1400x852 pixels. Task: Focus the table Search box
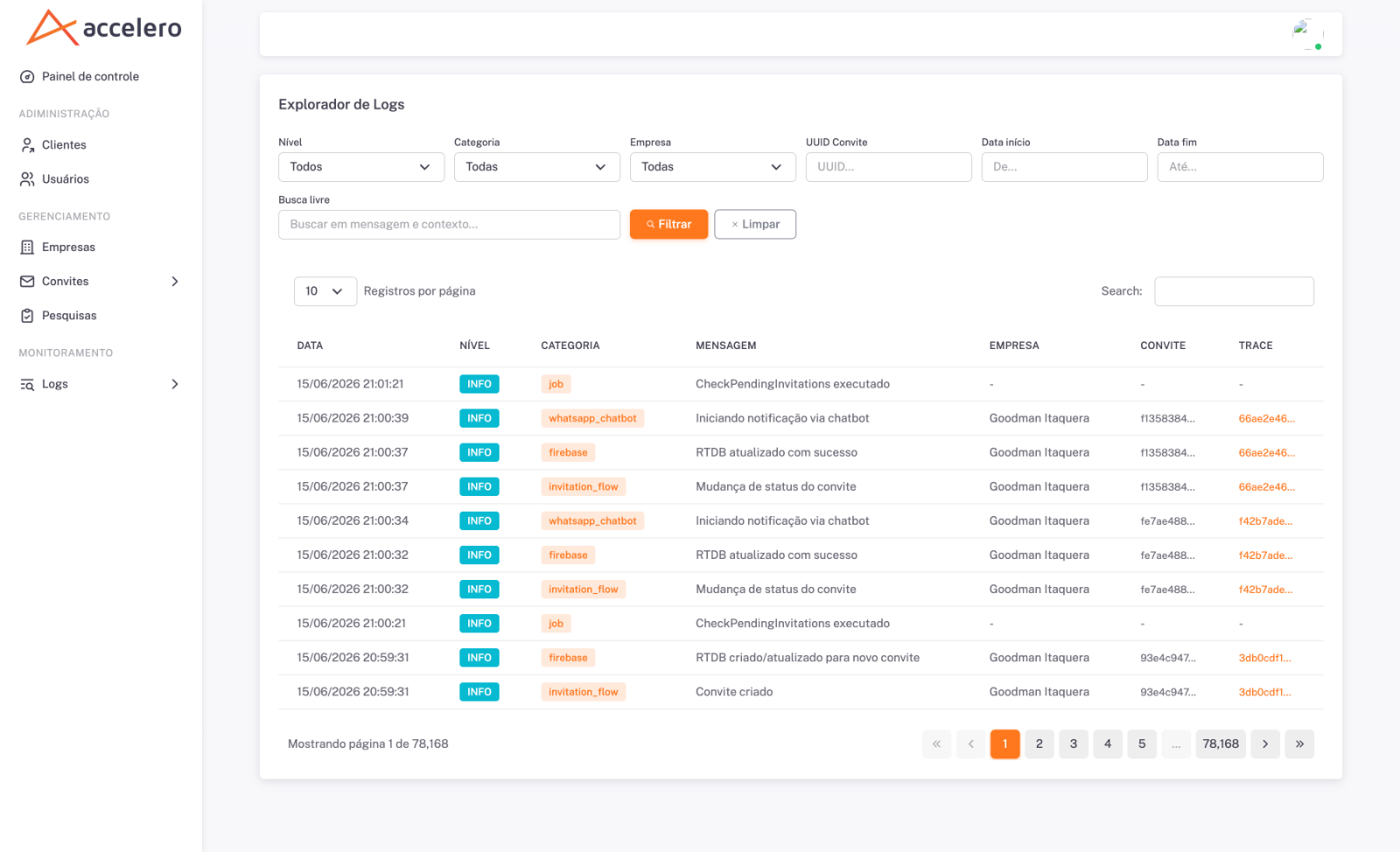1234,291
